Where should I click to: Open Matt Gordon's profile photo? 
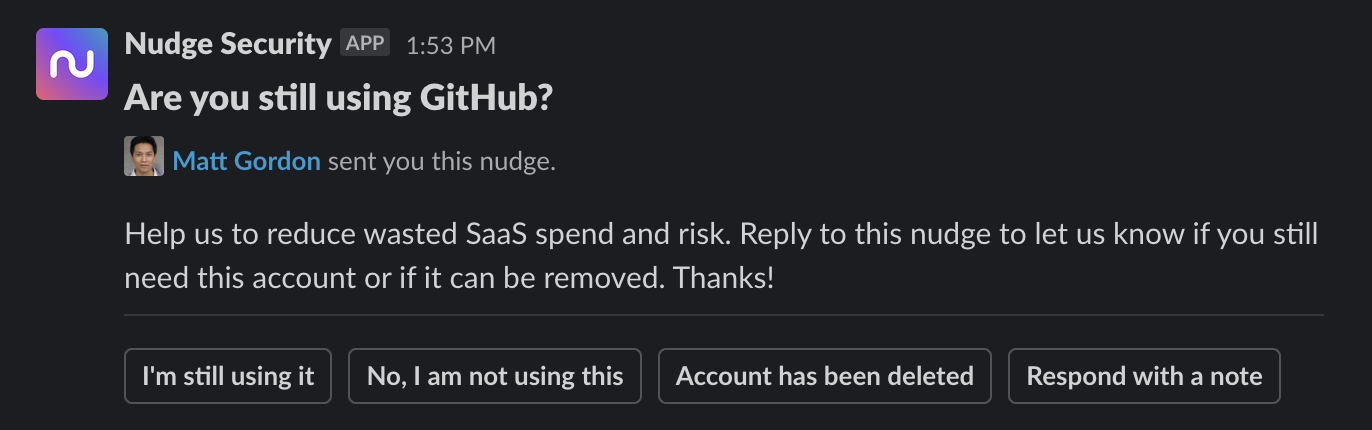point(144,156)
